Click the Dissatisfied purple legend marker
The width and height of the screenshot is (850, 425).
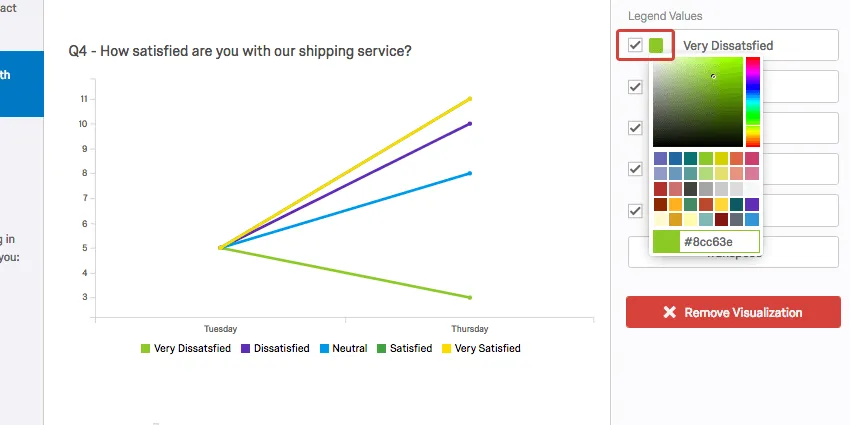[x=245, y=349]
